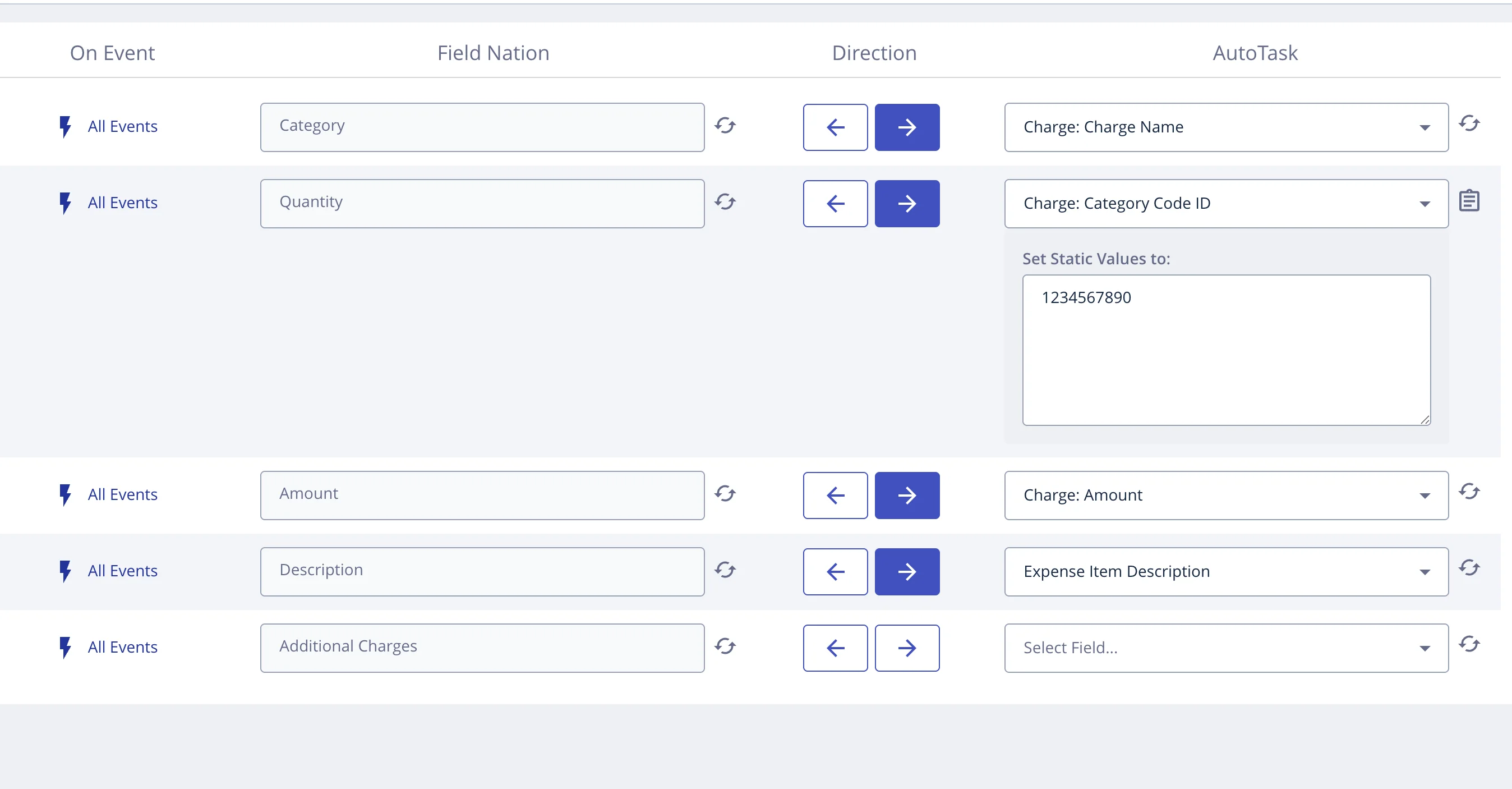Screen dimensions: 1512x789
Task: Click the lightning bolt icon in Amount row
Action: (x=65, y=494)
